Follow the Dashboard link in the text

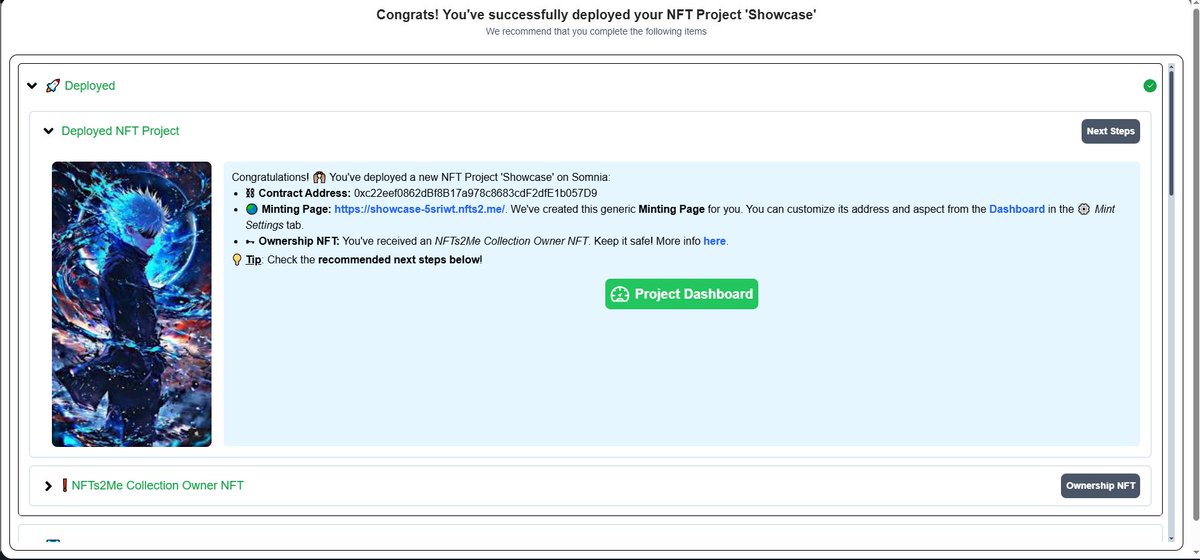tap(1017, 209)
